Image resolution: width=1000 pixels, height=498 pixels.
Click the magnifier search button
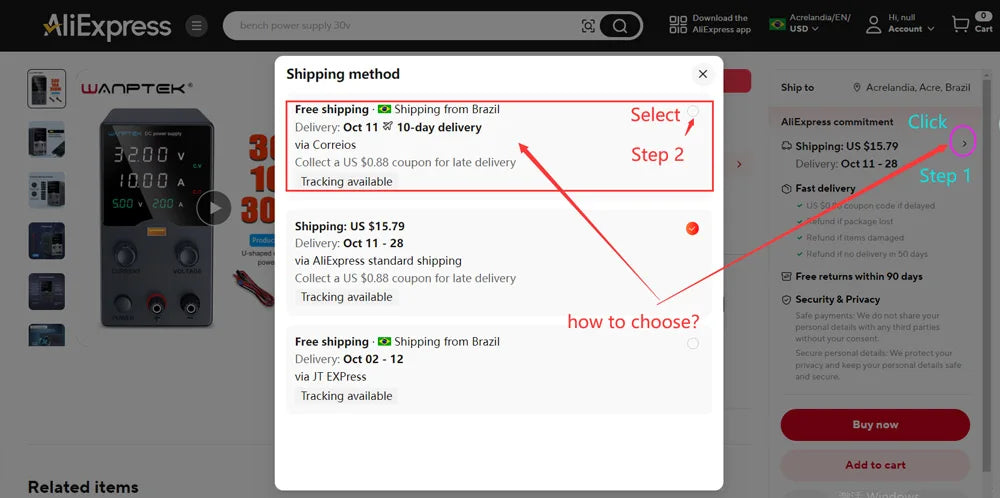620,26
